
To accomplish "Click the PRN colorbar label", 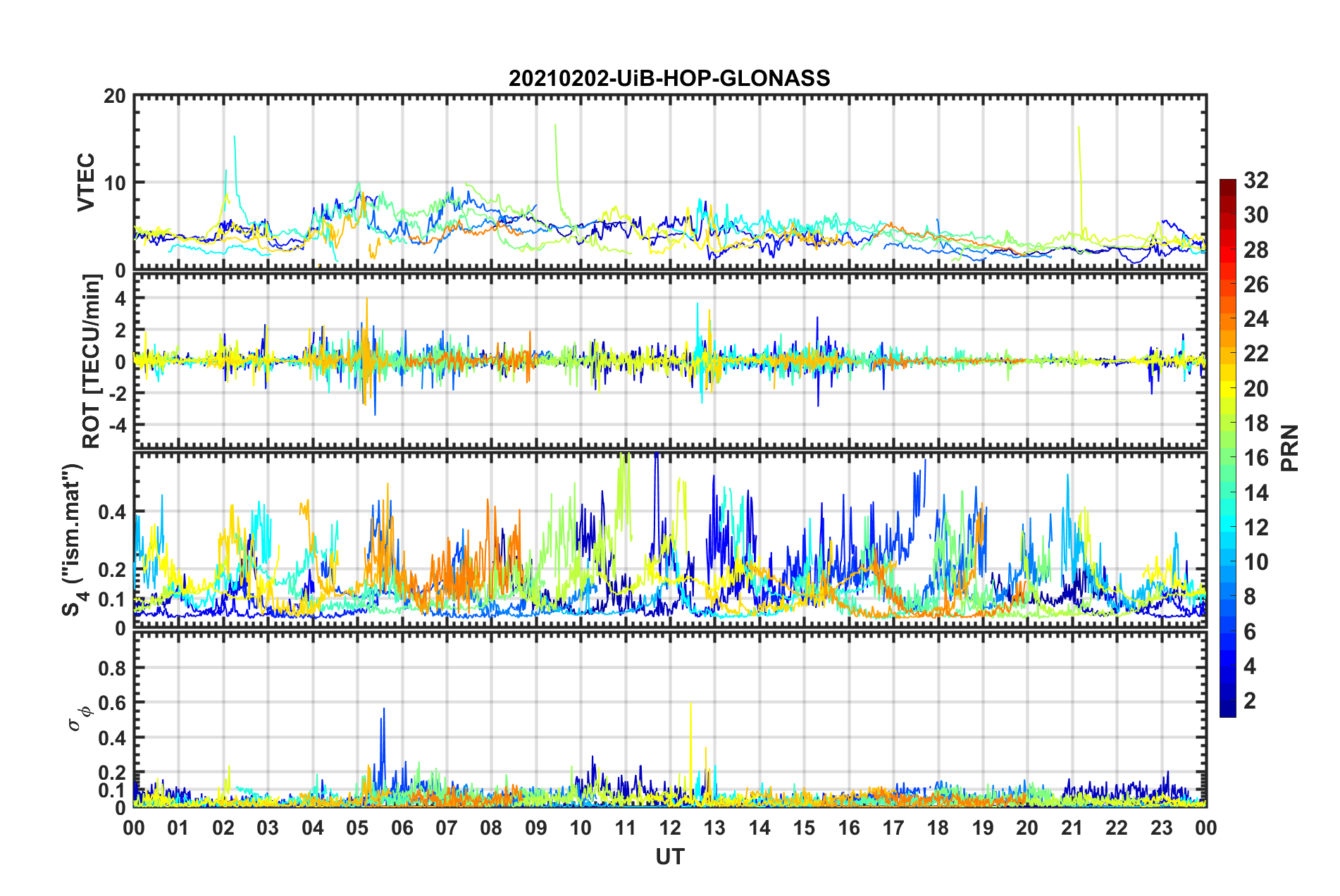I will (x=1290, y=448).
